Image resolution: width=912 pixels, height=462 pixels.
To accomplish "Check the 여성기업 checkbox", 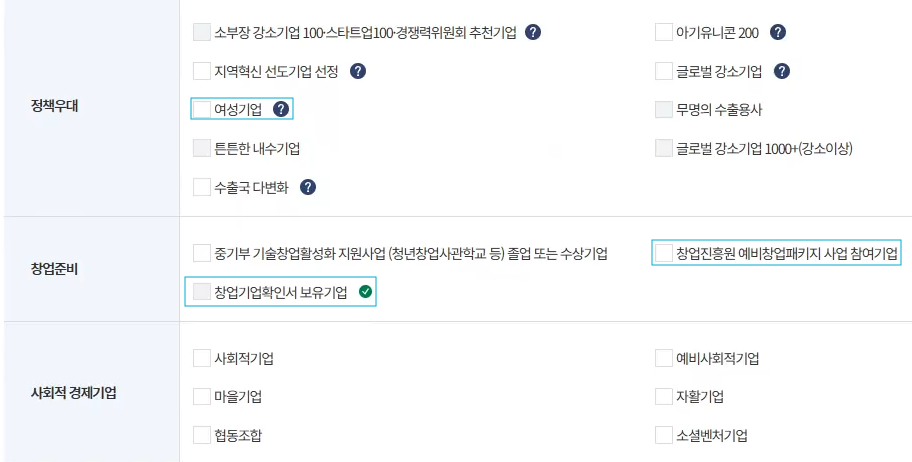I will 202,109.
